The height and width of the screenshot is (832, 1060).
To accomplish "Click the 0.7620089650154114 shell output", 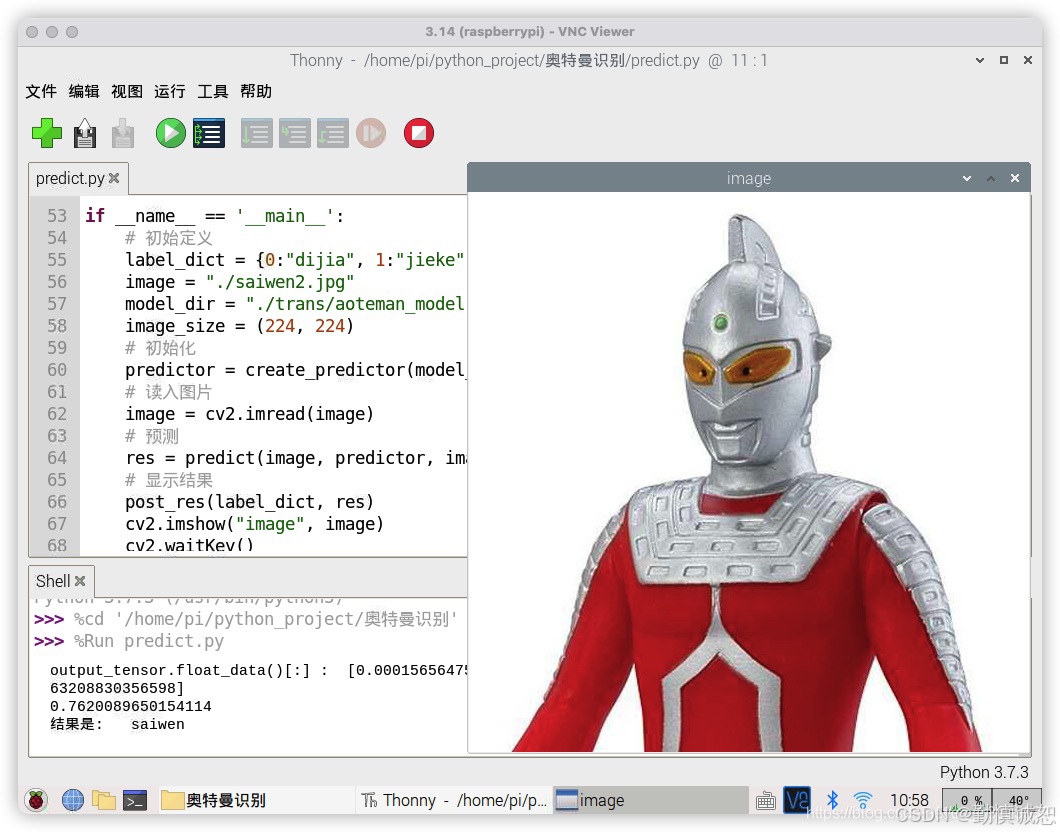I will coord(130,706).
